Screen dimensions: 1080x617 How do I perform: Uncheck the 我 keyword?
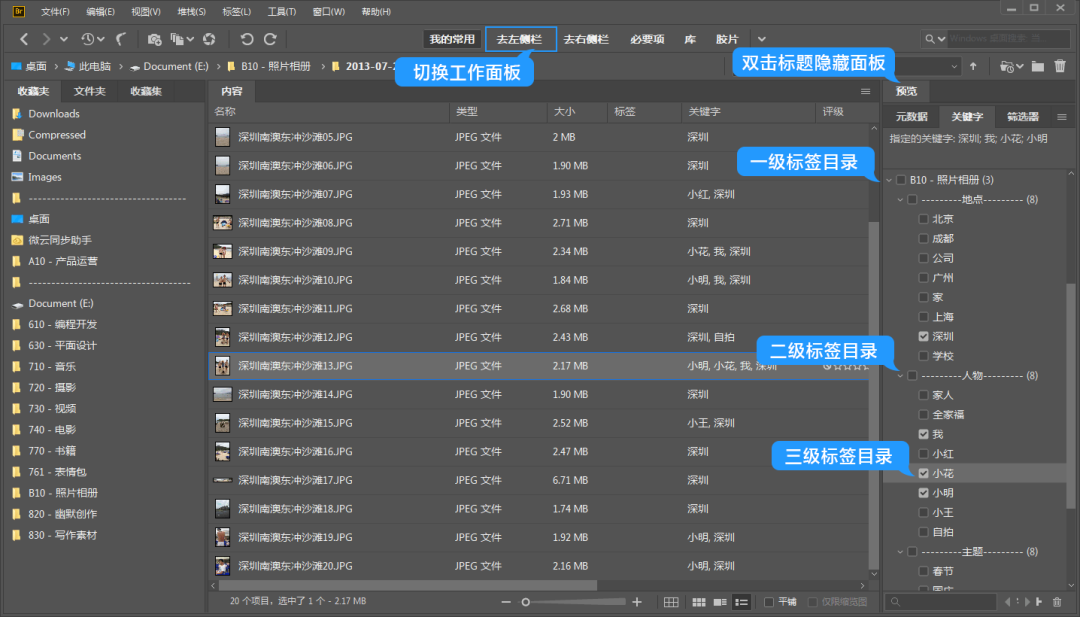pyautogui.click(x=924, y=434)
